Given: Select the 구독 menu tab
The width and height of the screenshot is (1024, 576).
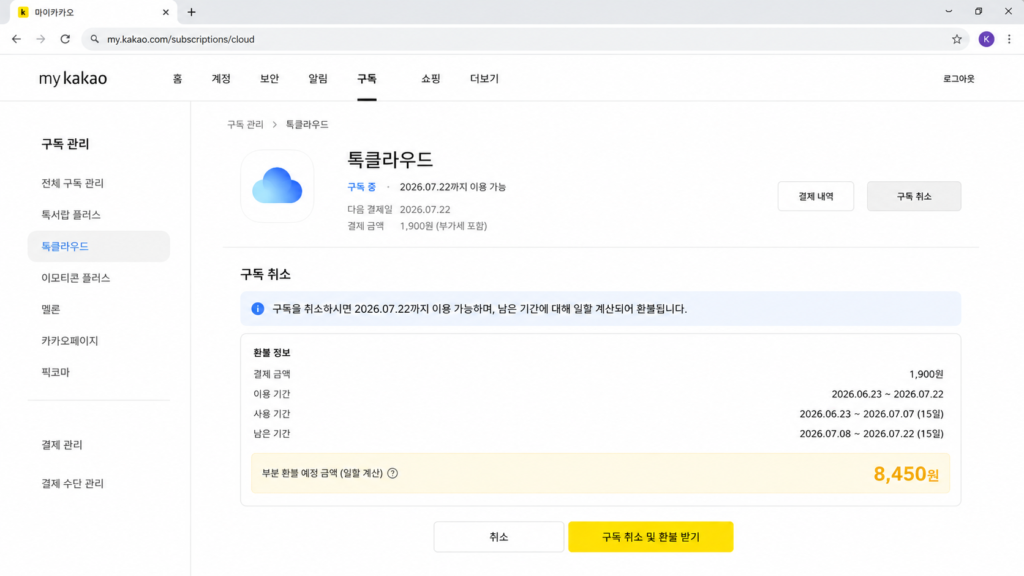Looking at the screenshot, I should click(x=366, y=78).
